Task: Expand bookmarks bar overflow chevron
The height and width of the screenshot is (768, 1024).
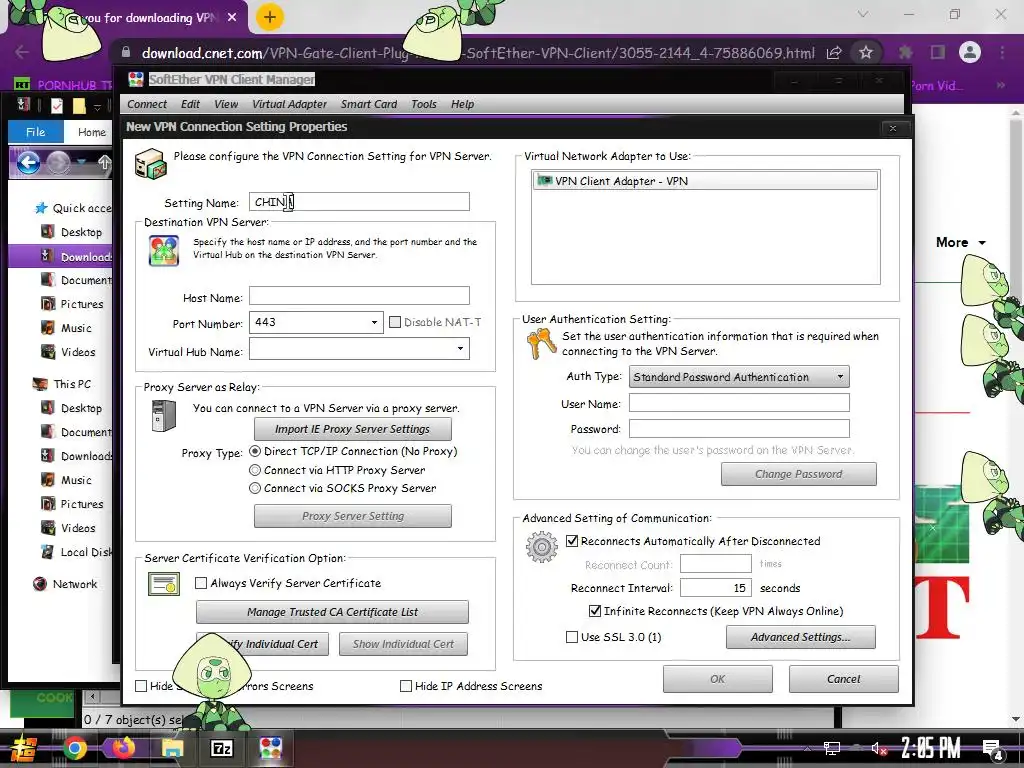Action: [999, 85]
